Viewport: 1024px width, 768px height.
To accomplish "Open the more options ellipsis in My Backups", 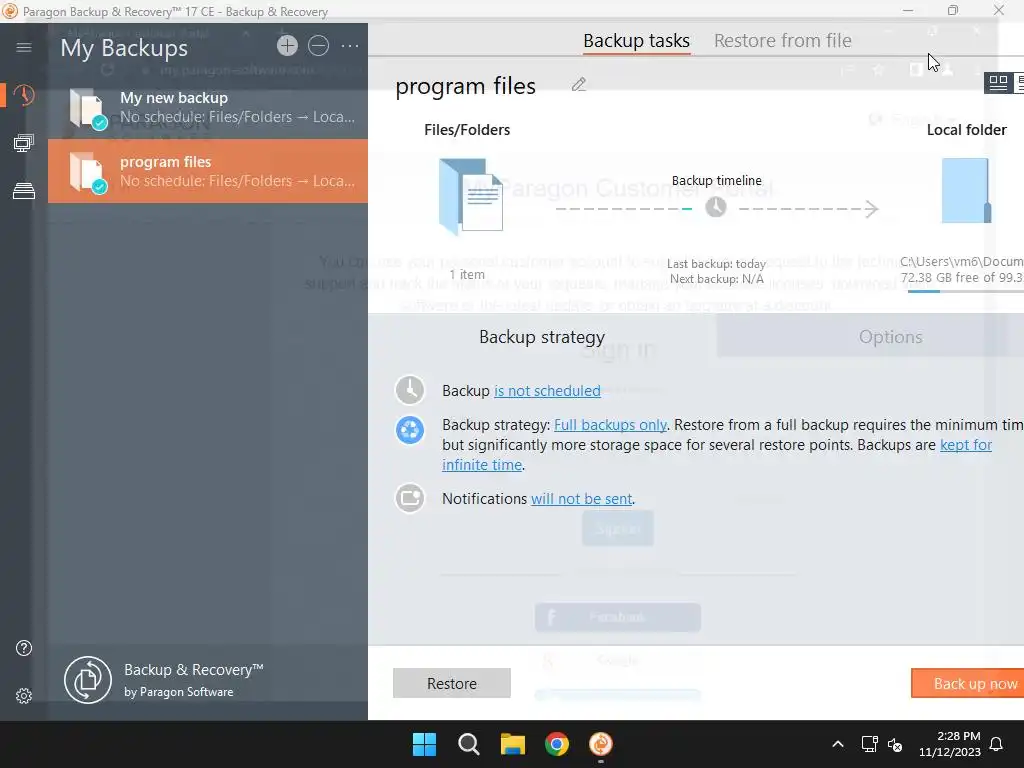I will (x=350, y=46).
